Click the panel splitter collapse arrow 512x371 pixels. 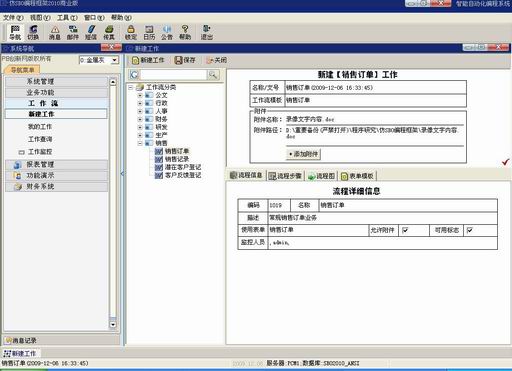(x=122, y=173)
